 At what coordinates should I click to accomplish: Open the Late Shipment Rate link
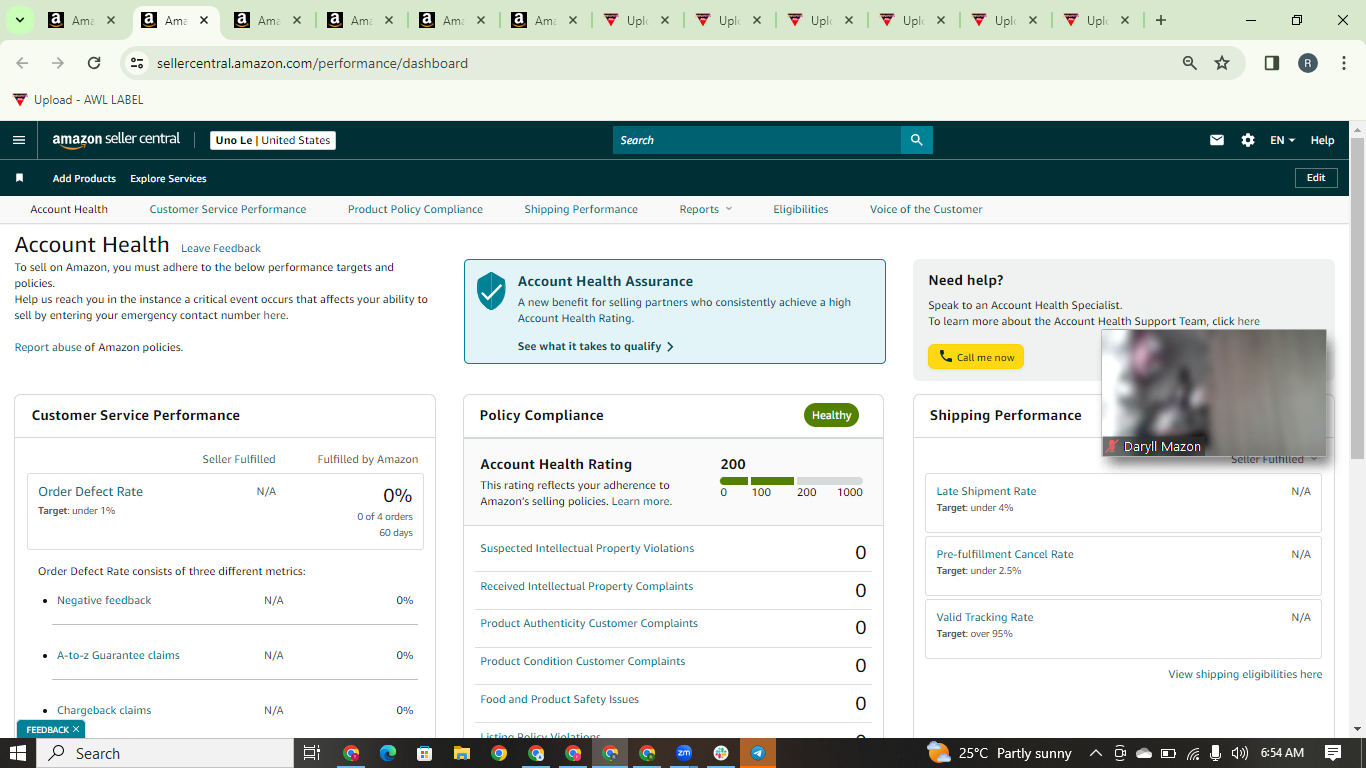click(986, 491)
